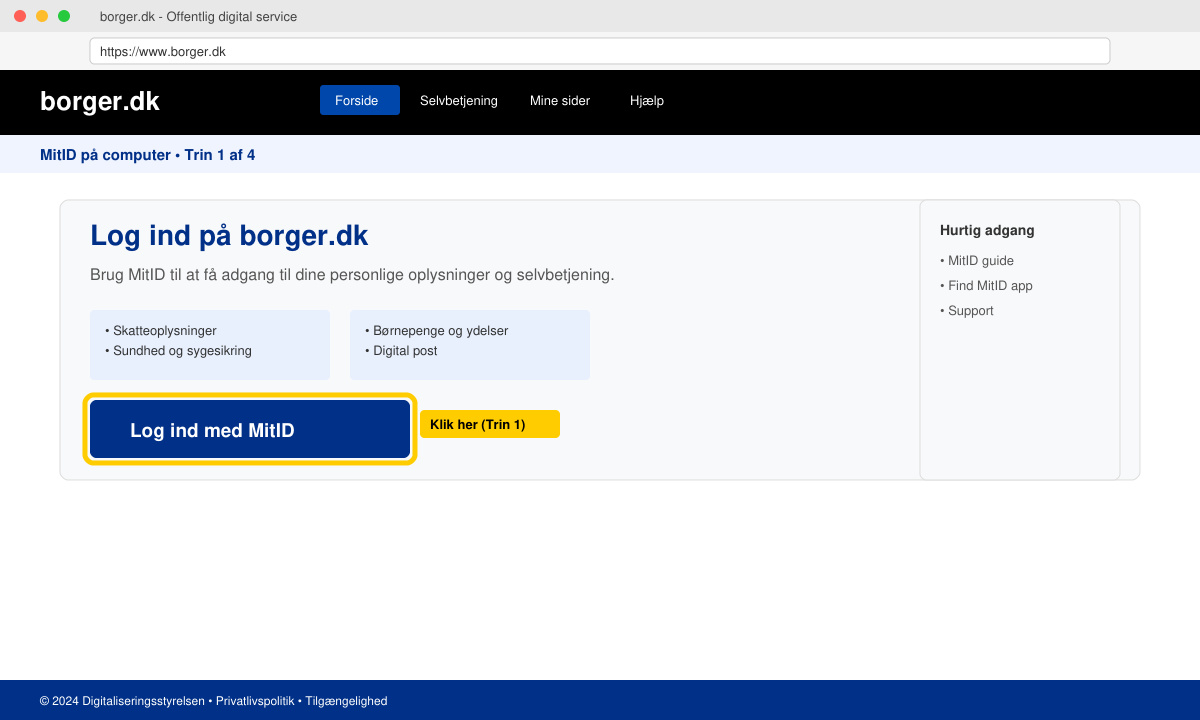The image size is (1200, 720).
Task: Click the Digital post item
Action: pos(401,351)
